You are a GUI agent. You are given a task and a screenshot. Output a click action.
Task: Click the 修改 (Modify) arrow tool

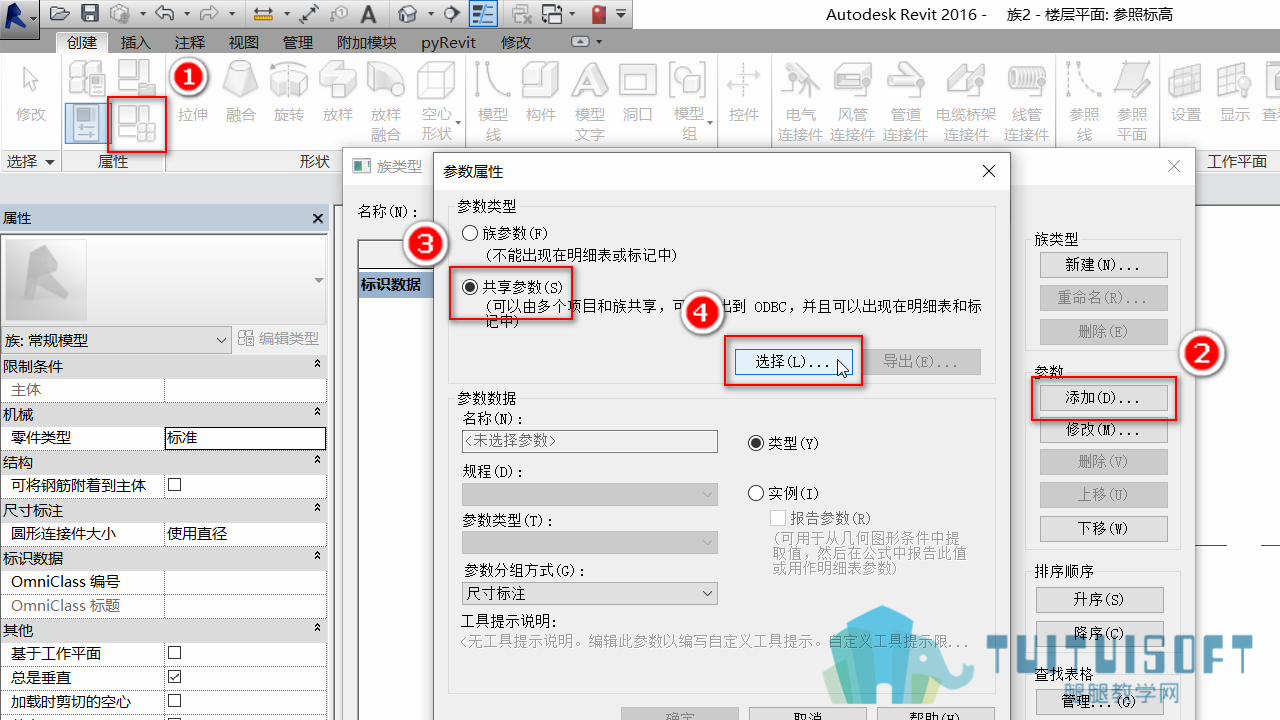tap(31, 93)
